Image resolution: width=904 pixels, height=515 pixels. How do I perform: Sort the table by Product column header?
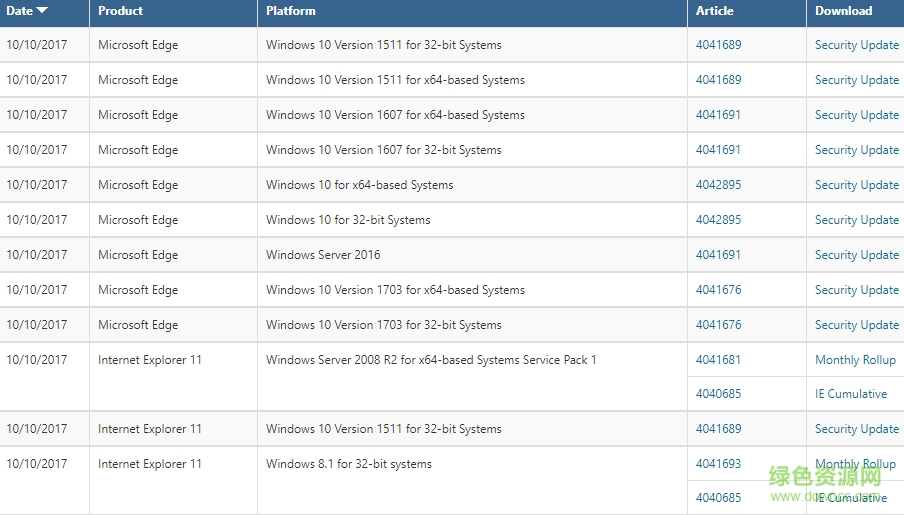coord(120,11)
